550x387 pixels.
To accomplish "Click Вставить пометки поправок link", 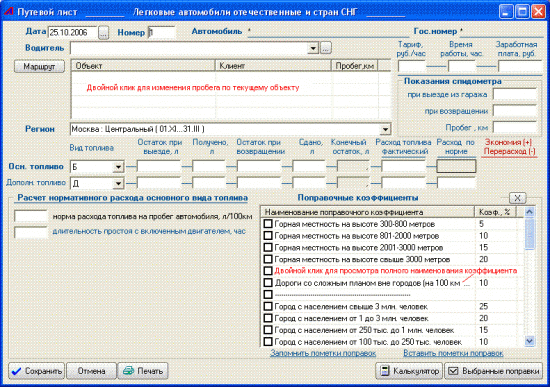I will click(x=453, y=353).
